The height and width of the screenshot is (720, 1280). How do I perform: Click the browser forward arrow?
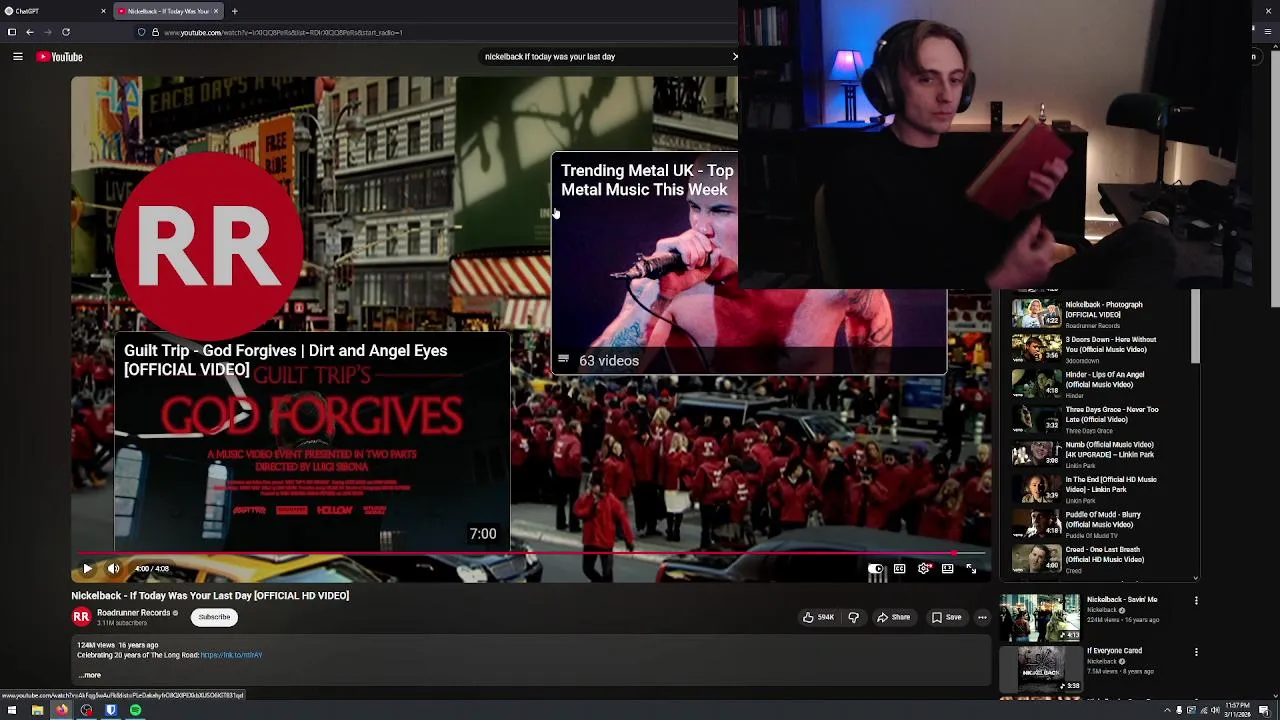[x=48, y=32]
